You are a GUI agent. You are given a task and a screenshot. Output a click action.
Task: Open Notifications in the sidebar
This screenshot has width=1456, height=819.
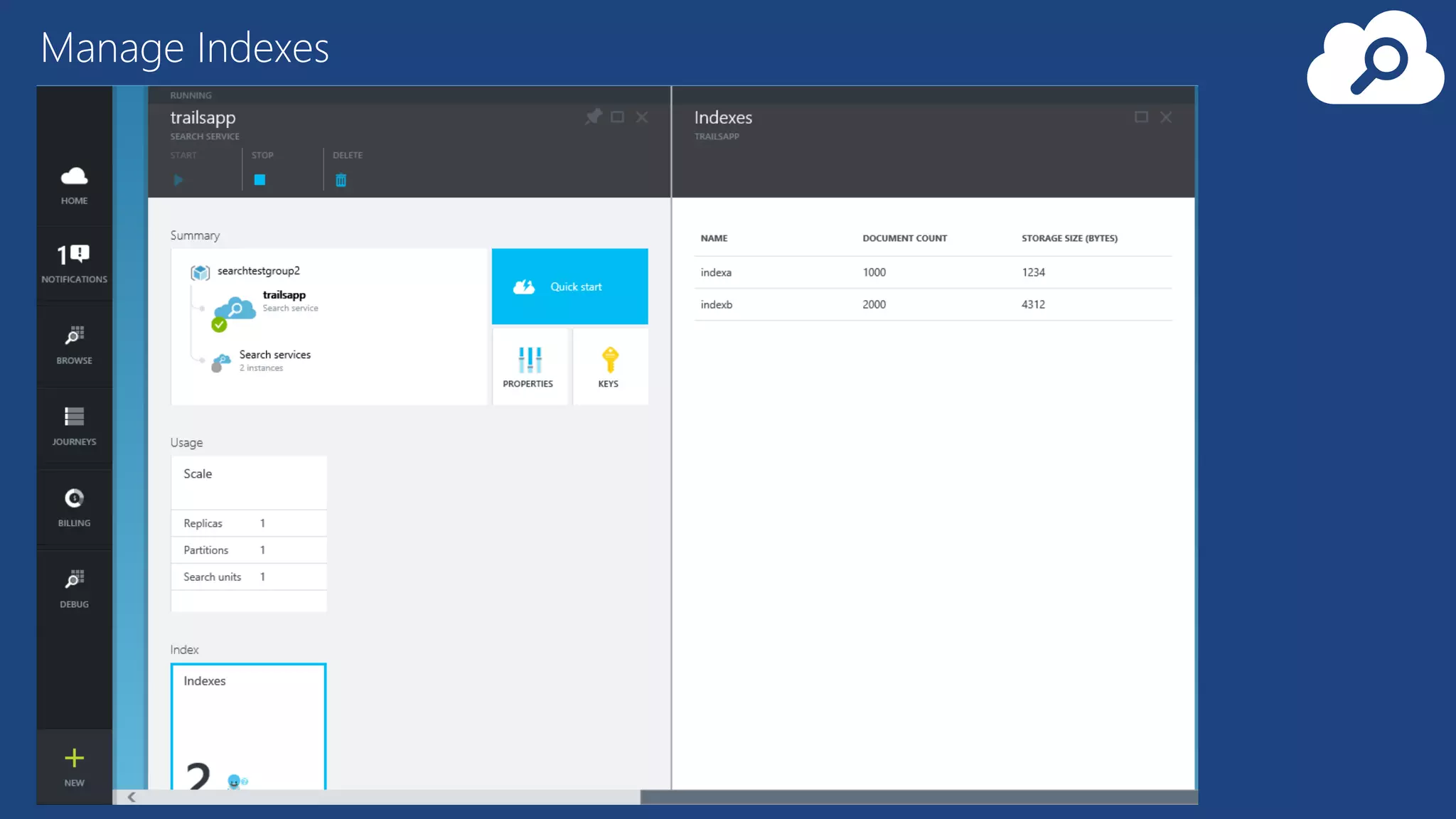click(x=74, y=264)
